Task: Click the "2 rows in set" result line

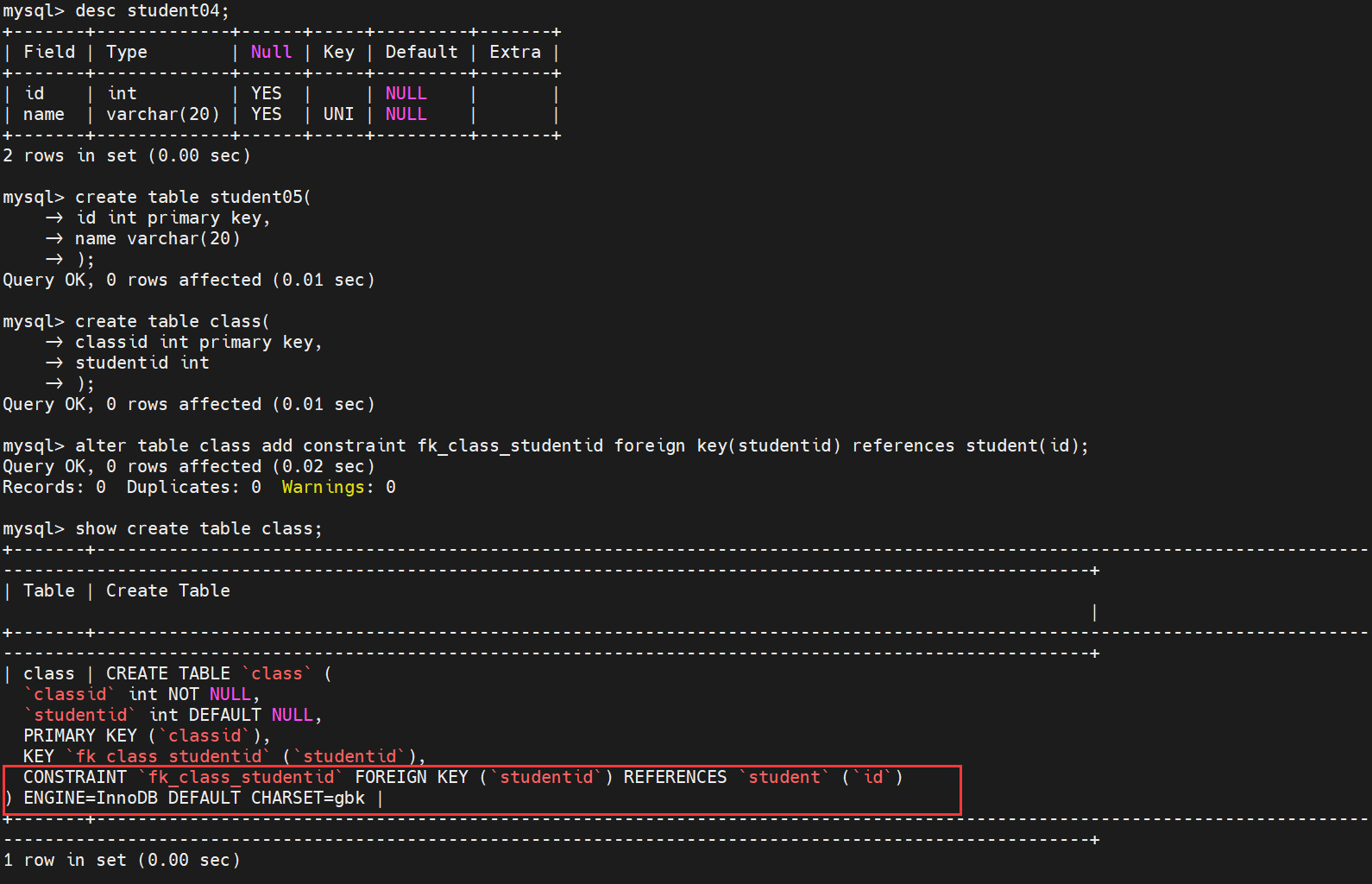Action: (126, 155)
